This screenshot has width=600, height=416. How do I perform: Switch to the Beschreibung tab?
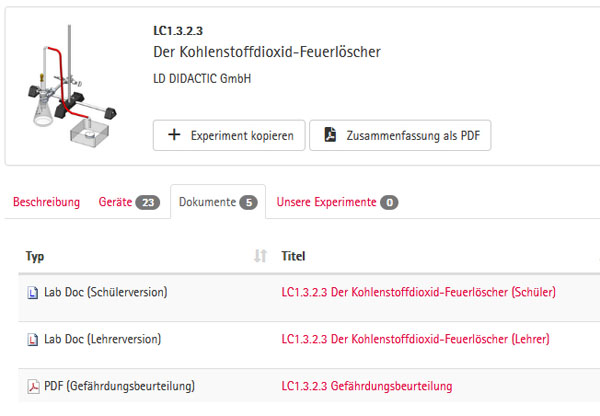coord(46,202)
